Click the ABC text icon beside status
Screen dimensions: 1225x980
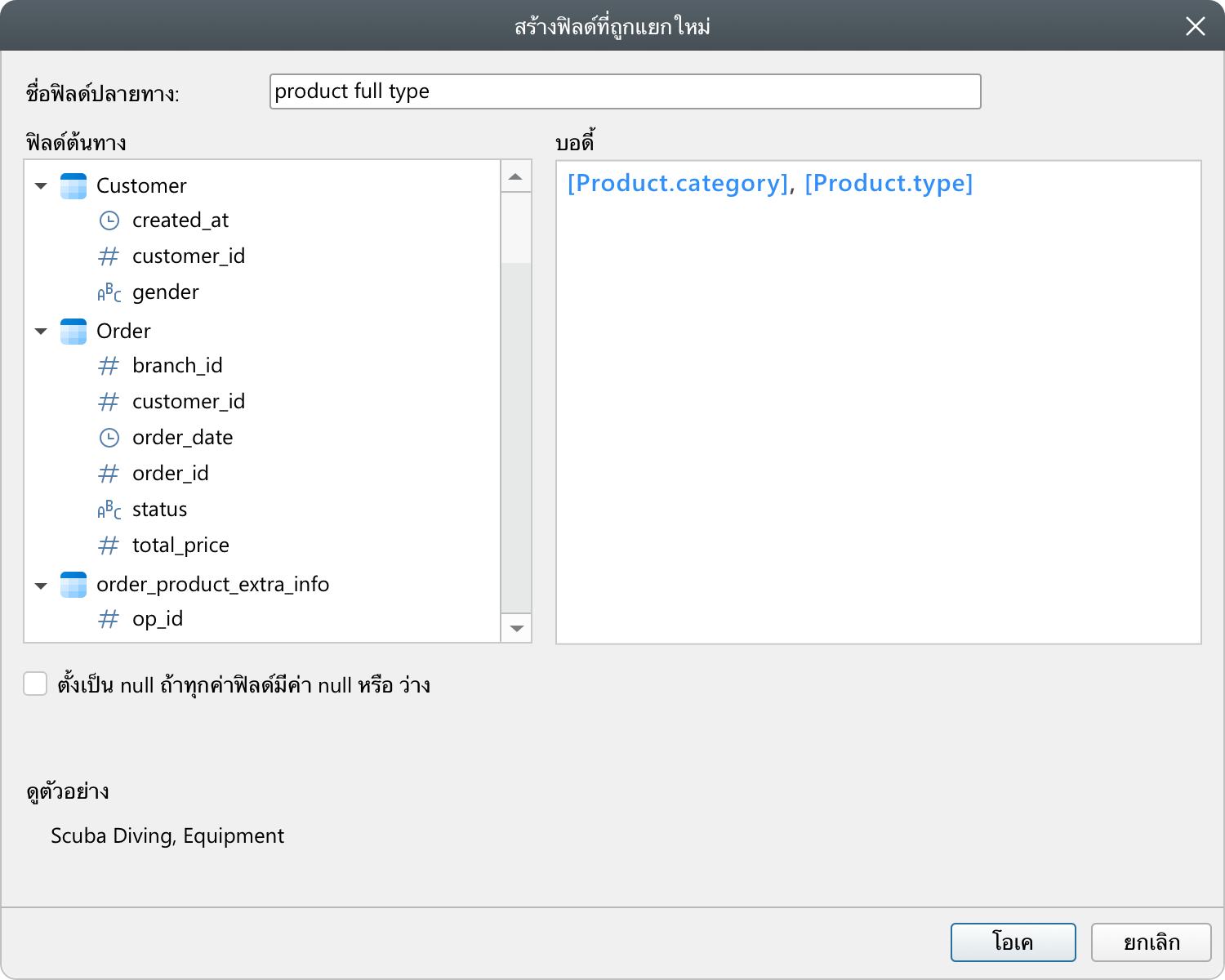tap(109, 510)
